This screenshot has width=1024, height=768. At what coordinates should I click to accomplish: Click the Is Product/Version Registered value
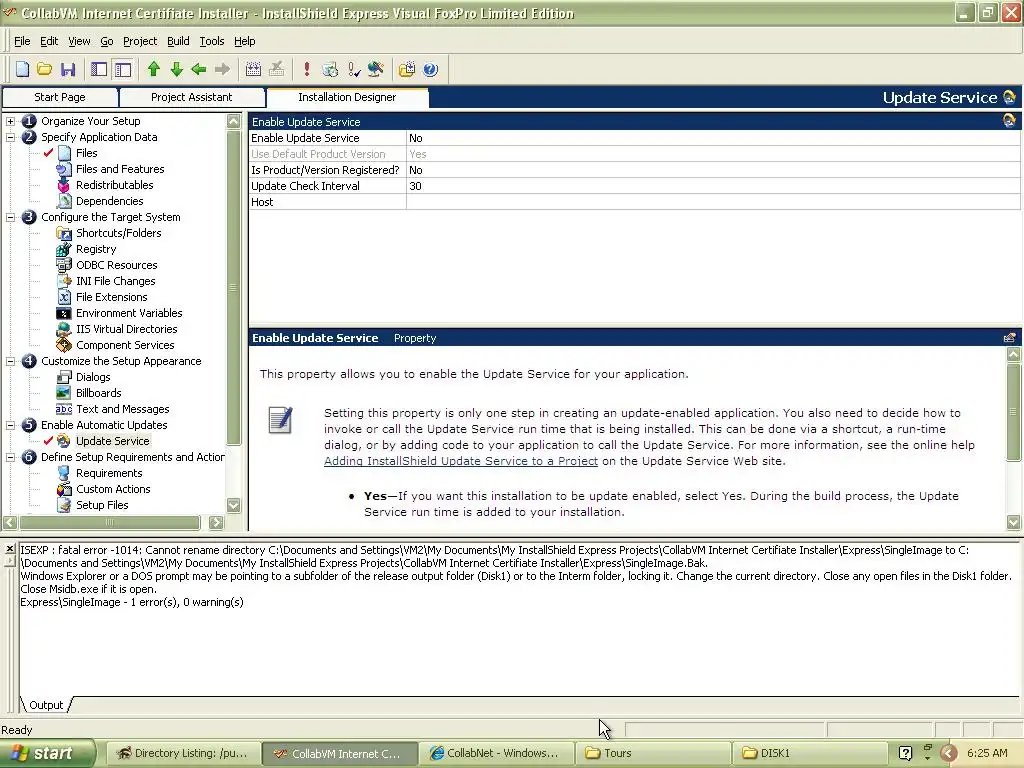coord(712,170)
